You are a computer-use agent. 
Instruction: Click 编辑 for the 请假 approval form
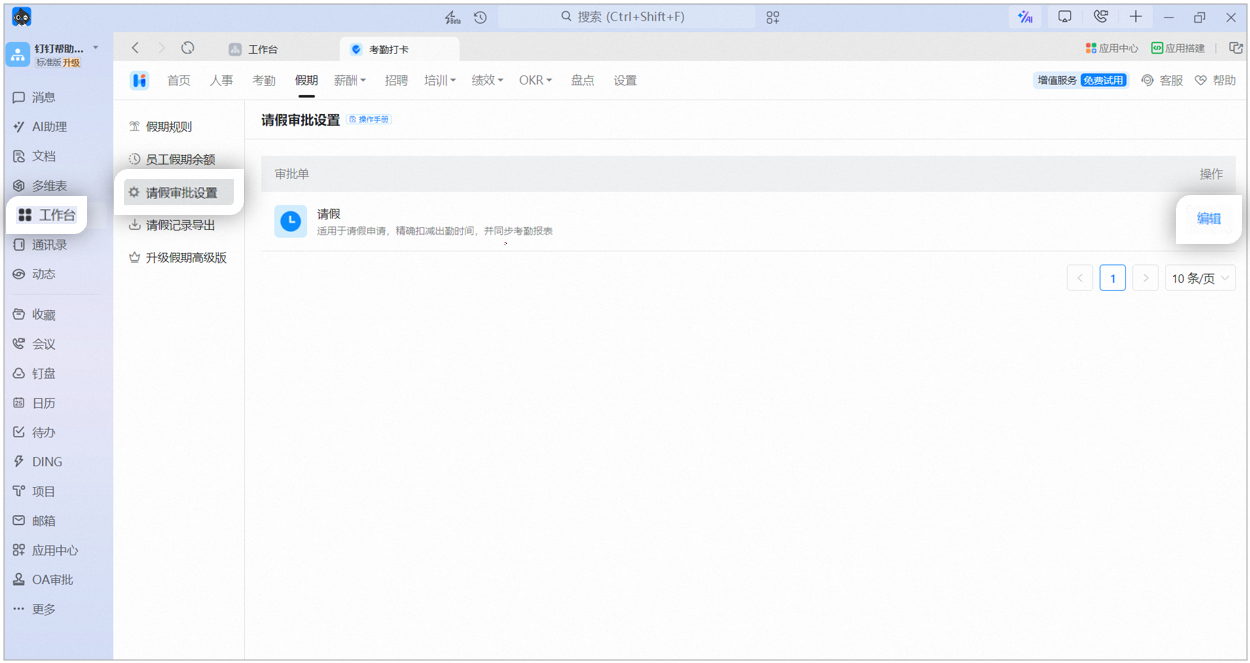1209,219
